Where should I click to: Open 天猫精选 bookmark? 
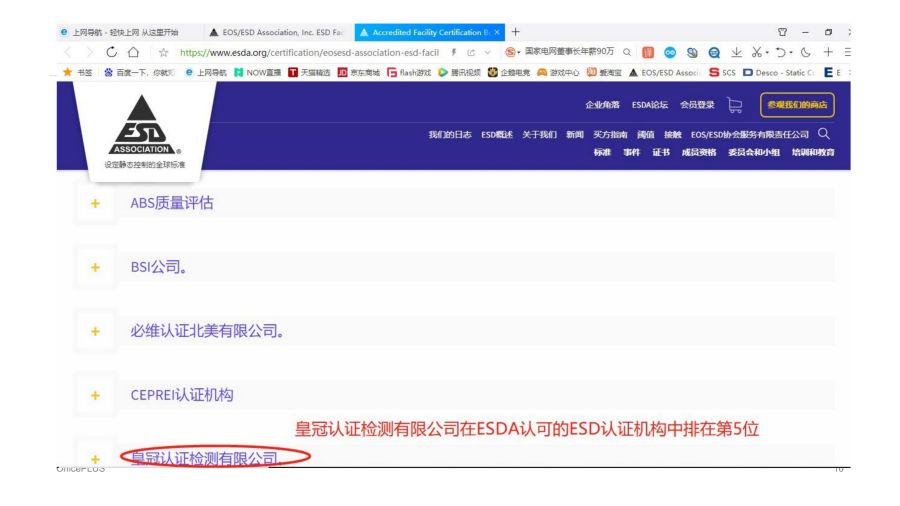309,72
